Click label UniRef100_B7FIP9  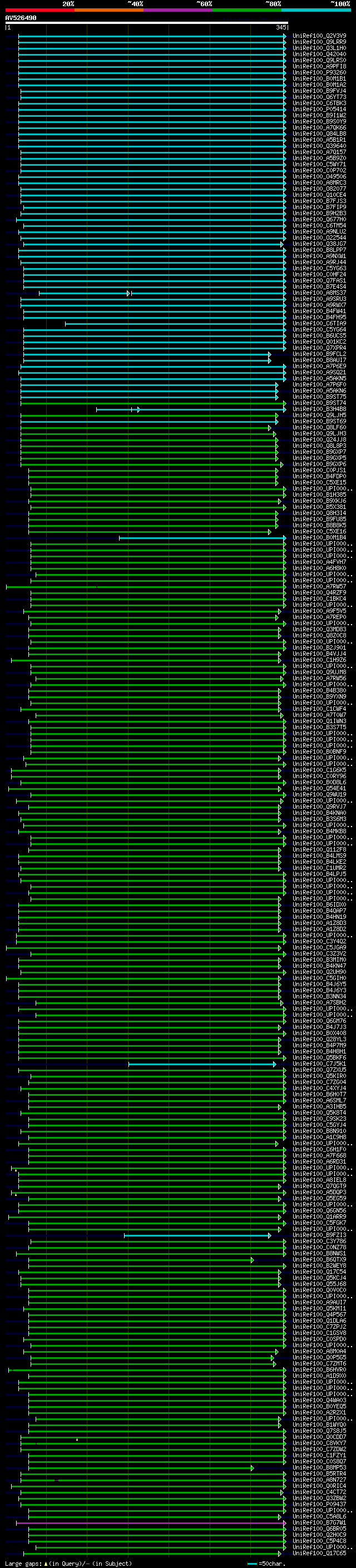coord(319,207)
